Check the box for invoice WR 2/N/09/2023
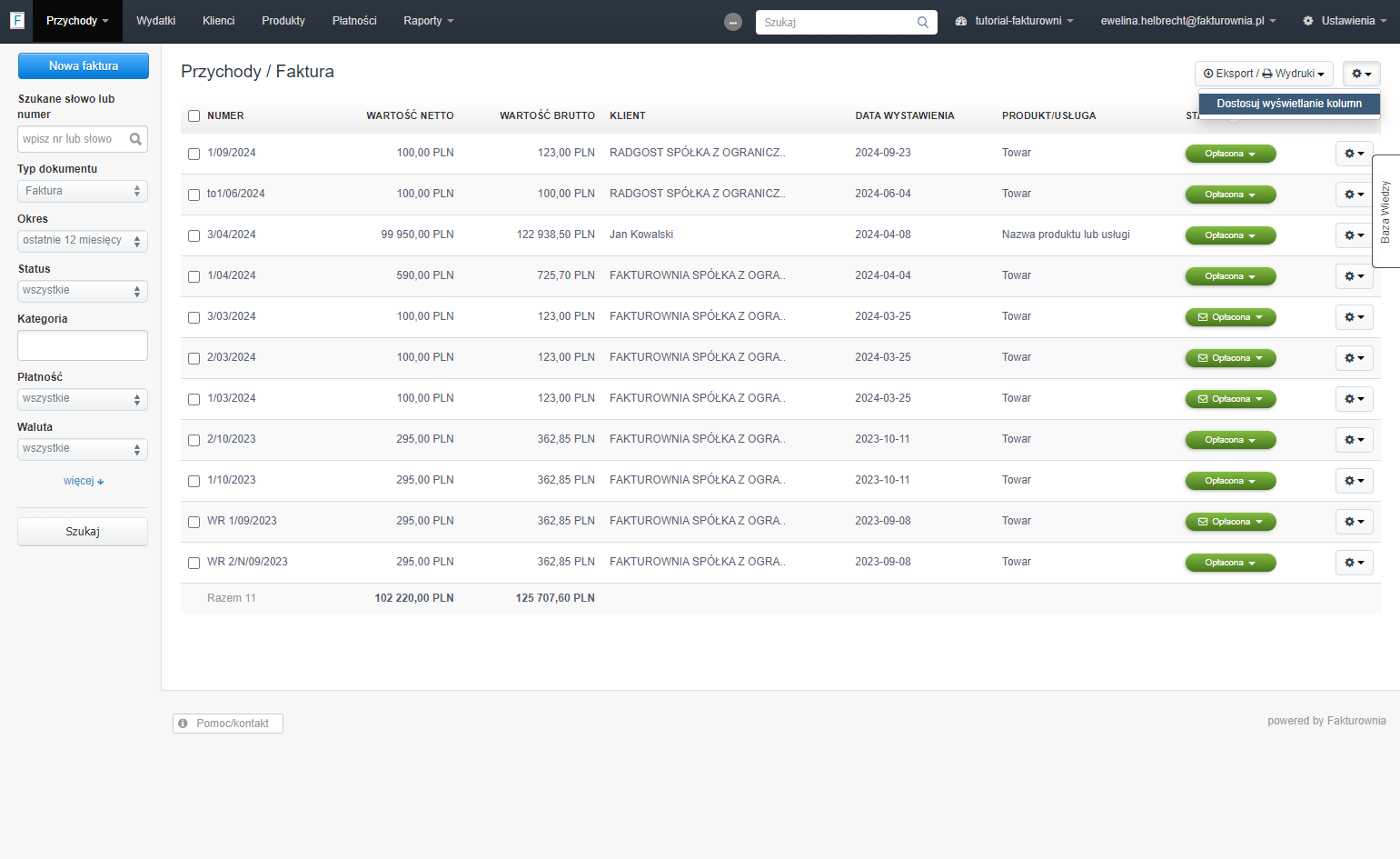 (194, 563)
